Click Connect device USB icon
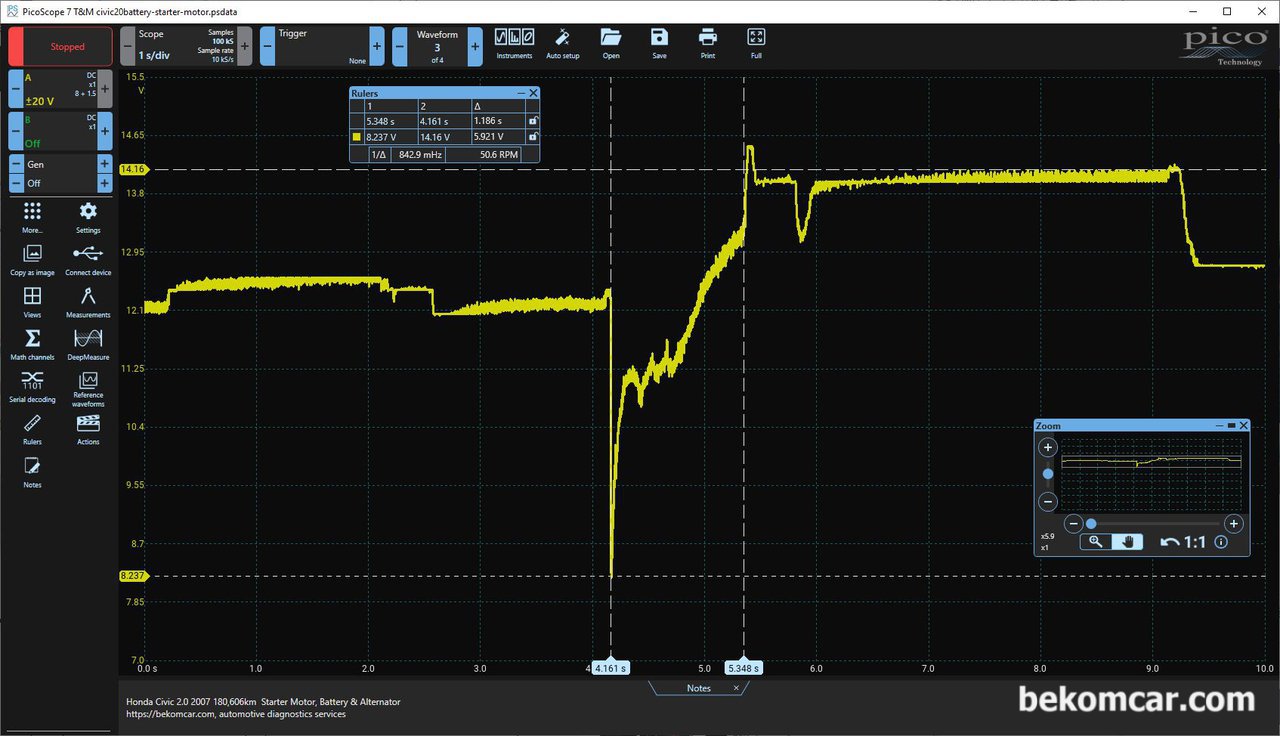Viewport: 1280px width, 736px height. pyautogui.click(x=88, y=259)
